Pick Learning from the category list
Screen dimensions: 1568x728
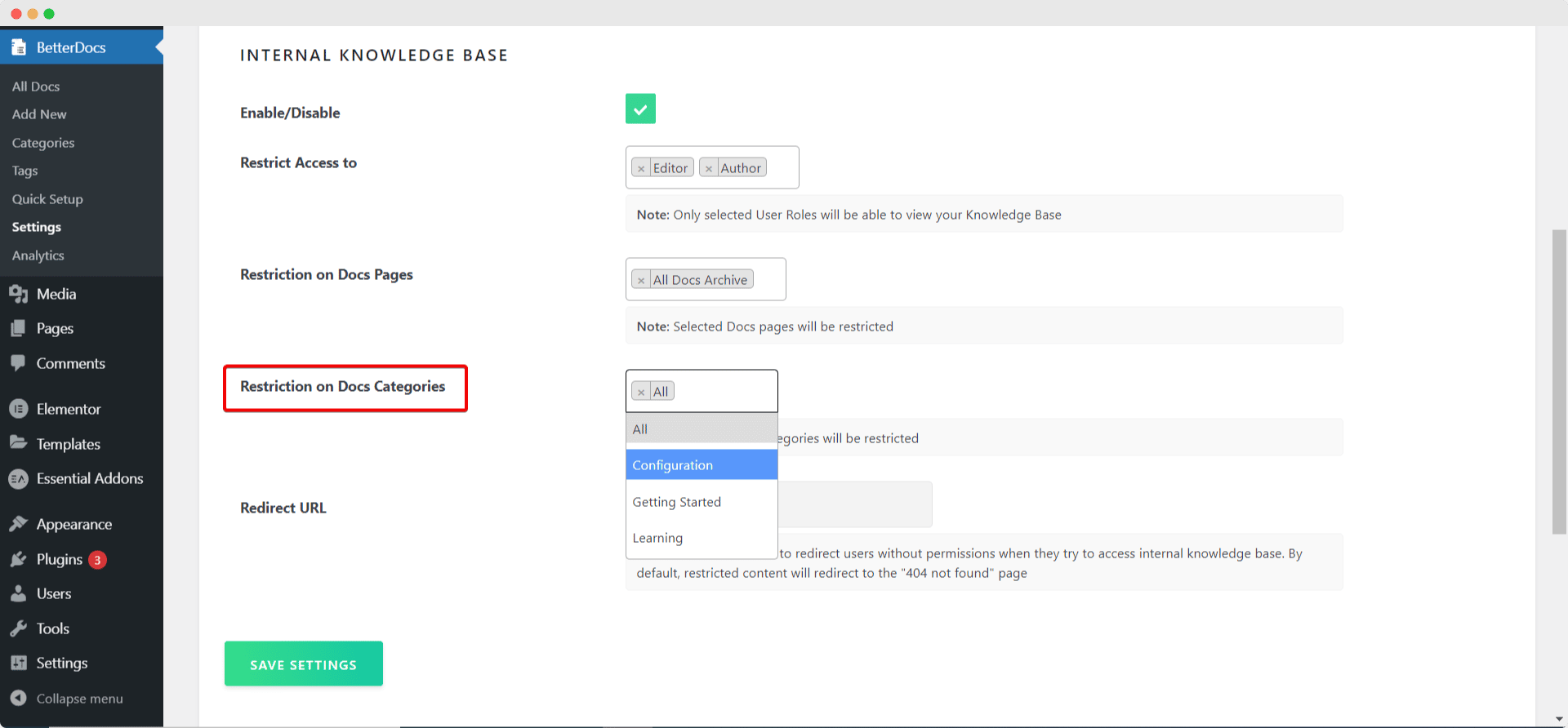702,538
